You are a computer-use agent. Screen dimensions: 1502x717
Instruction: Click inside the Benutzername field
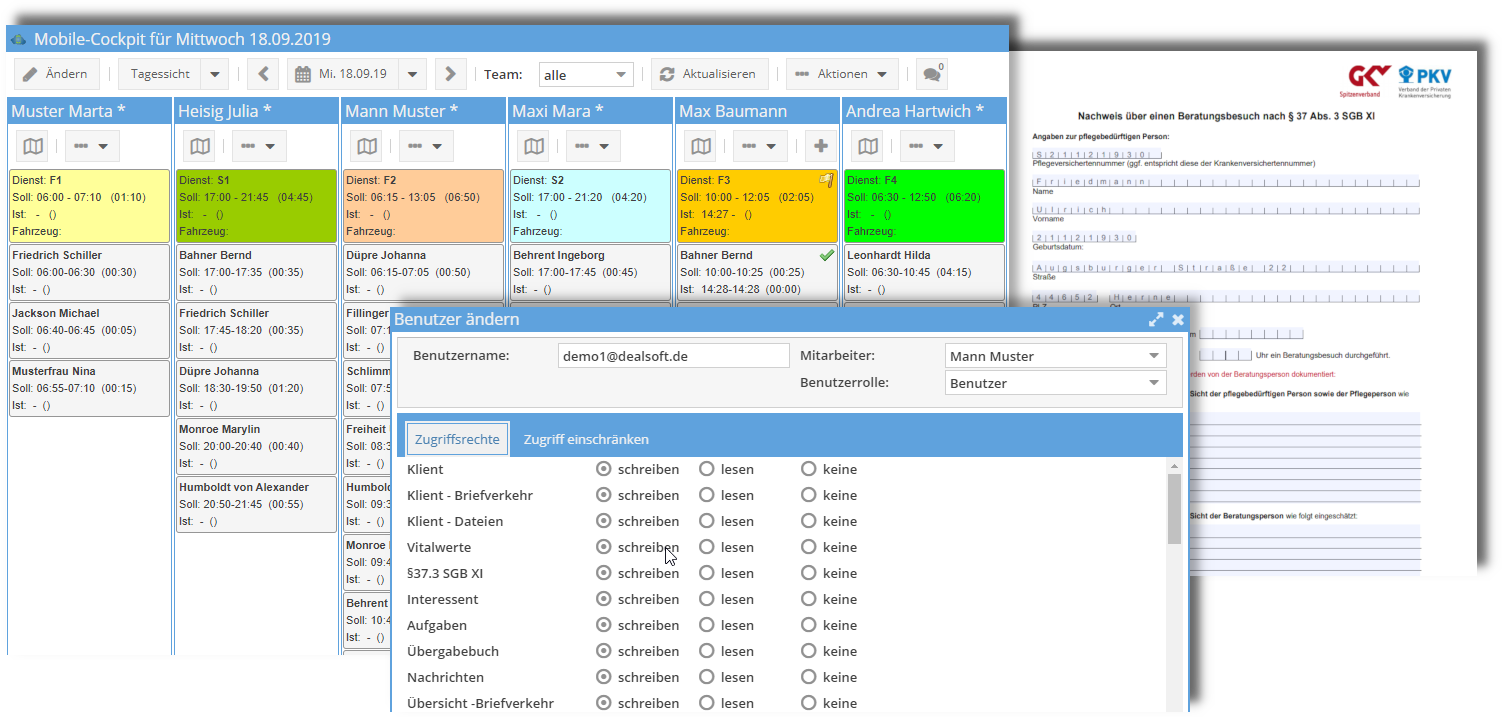click(x=673, y=355)
